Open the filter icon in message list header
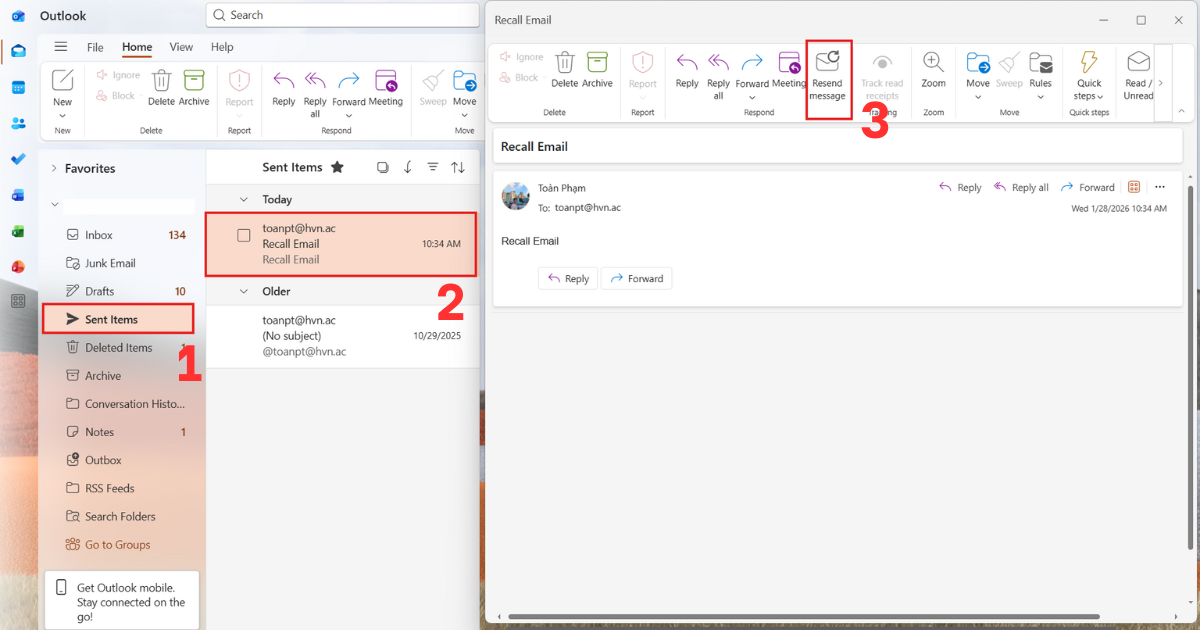This screenshot has height=630, width=1200. click(x=433, y=167)
